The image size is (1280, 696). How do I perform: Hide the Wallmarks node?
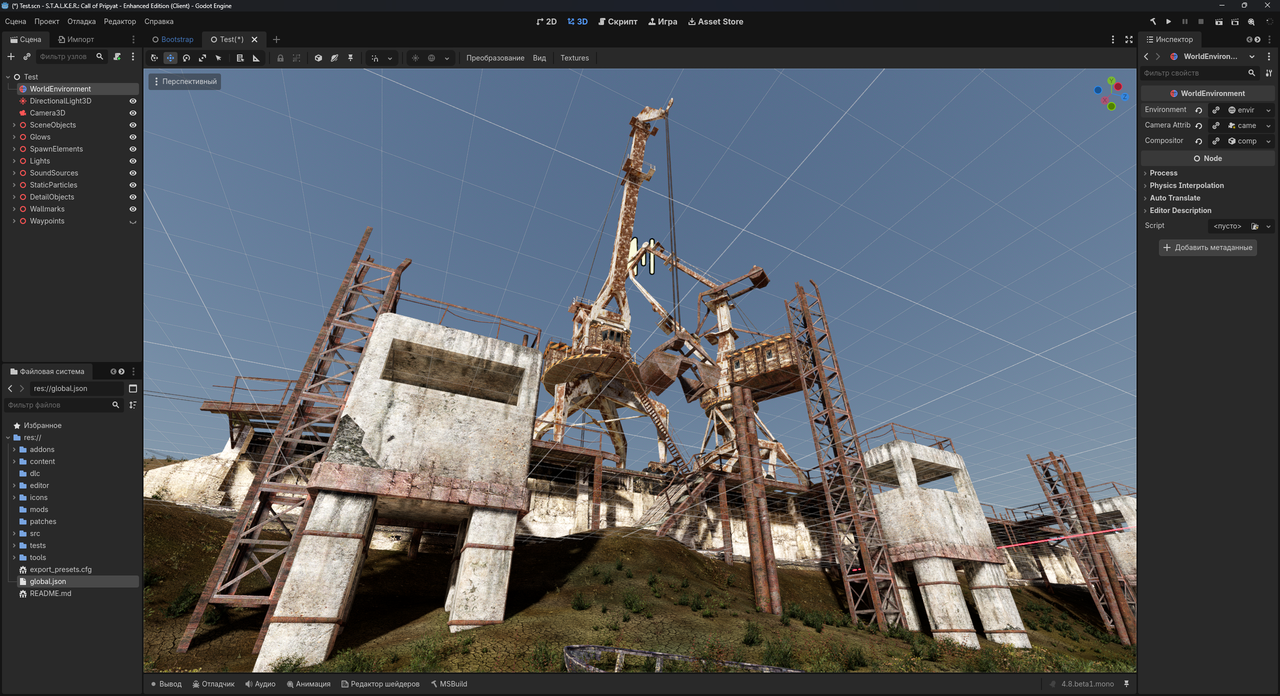point(133,209)
